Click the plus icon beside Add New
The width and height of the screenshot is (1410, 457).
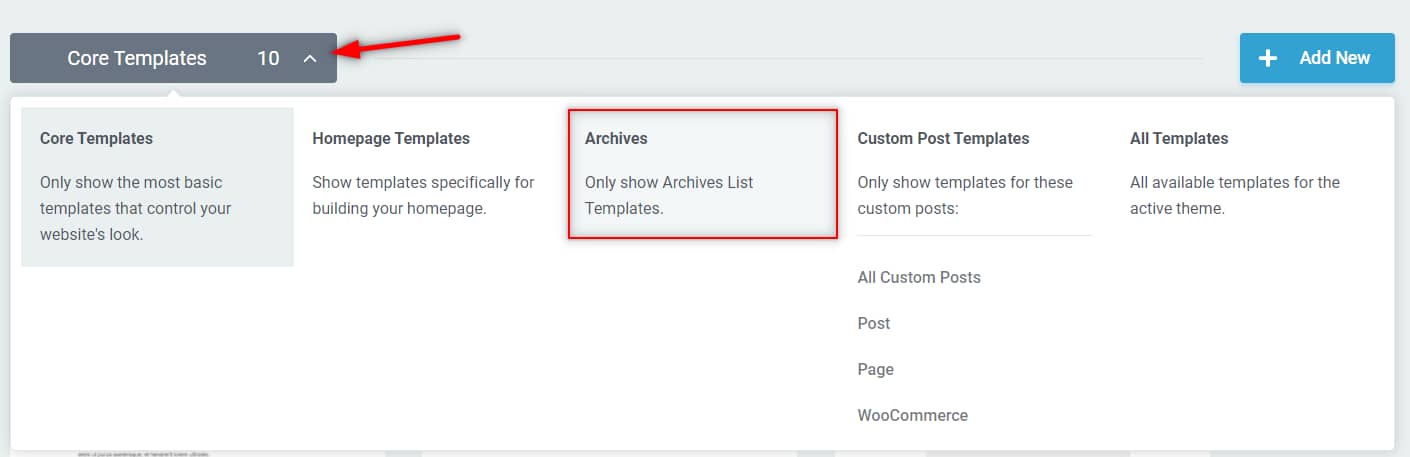click(1268, 58)
